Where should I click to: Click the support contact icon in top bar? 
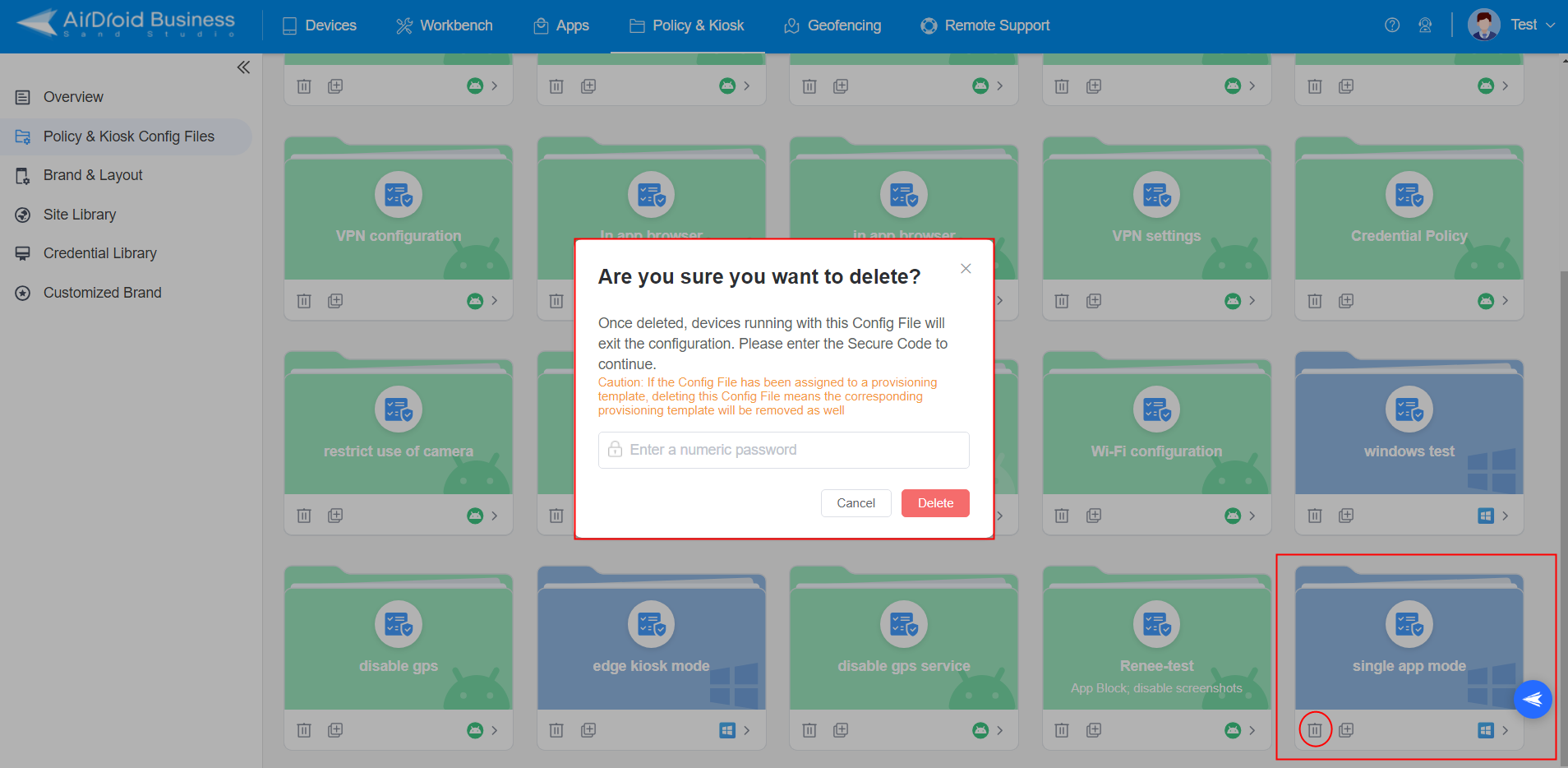[1426, 25]
